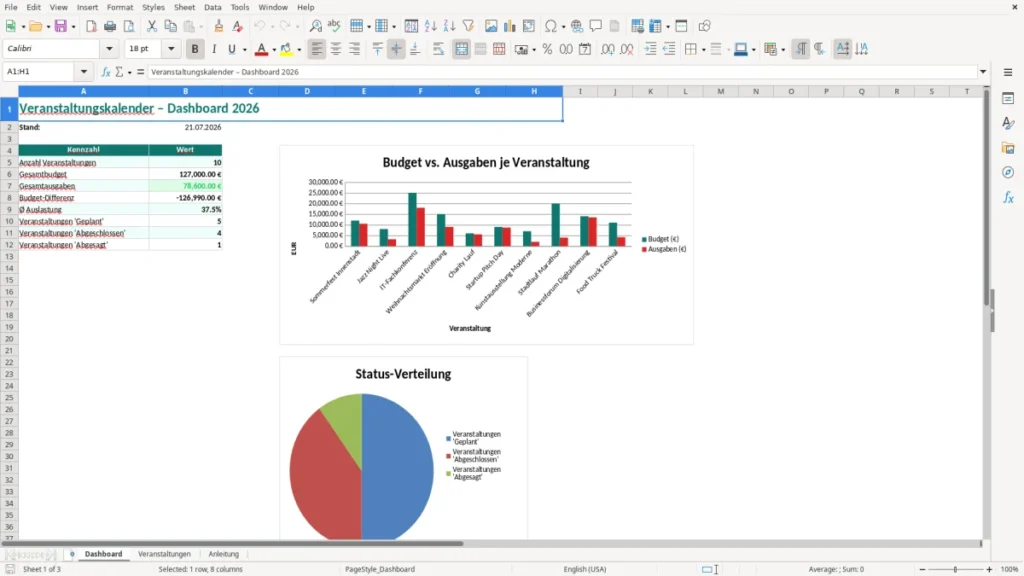Open the Format menu

point(120,7)
